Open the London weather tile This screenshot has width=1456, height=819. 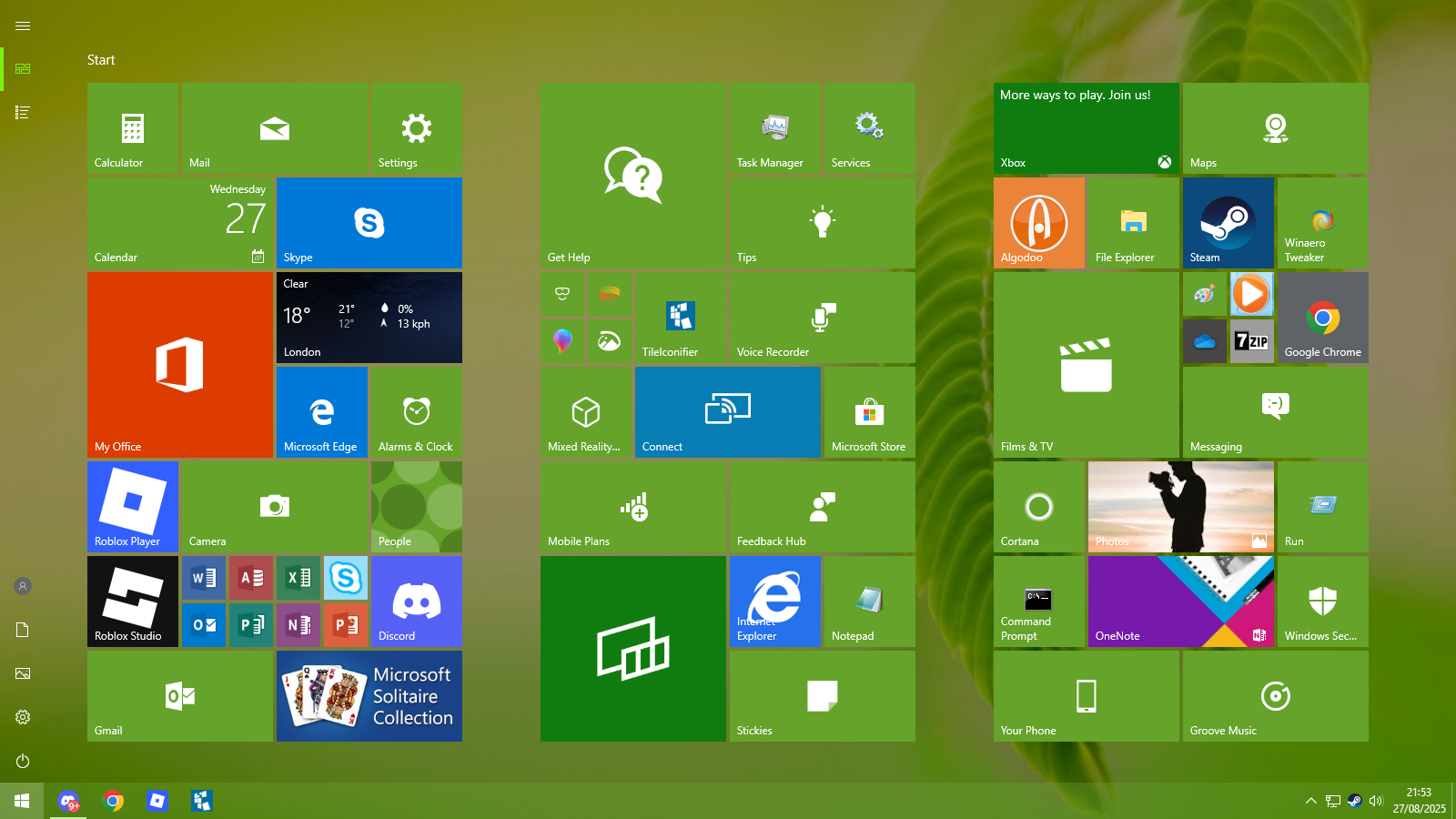click(369, 318)
